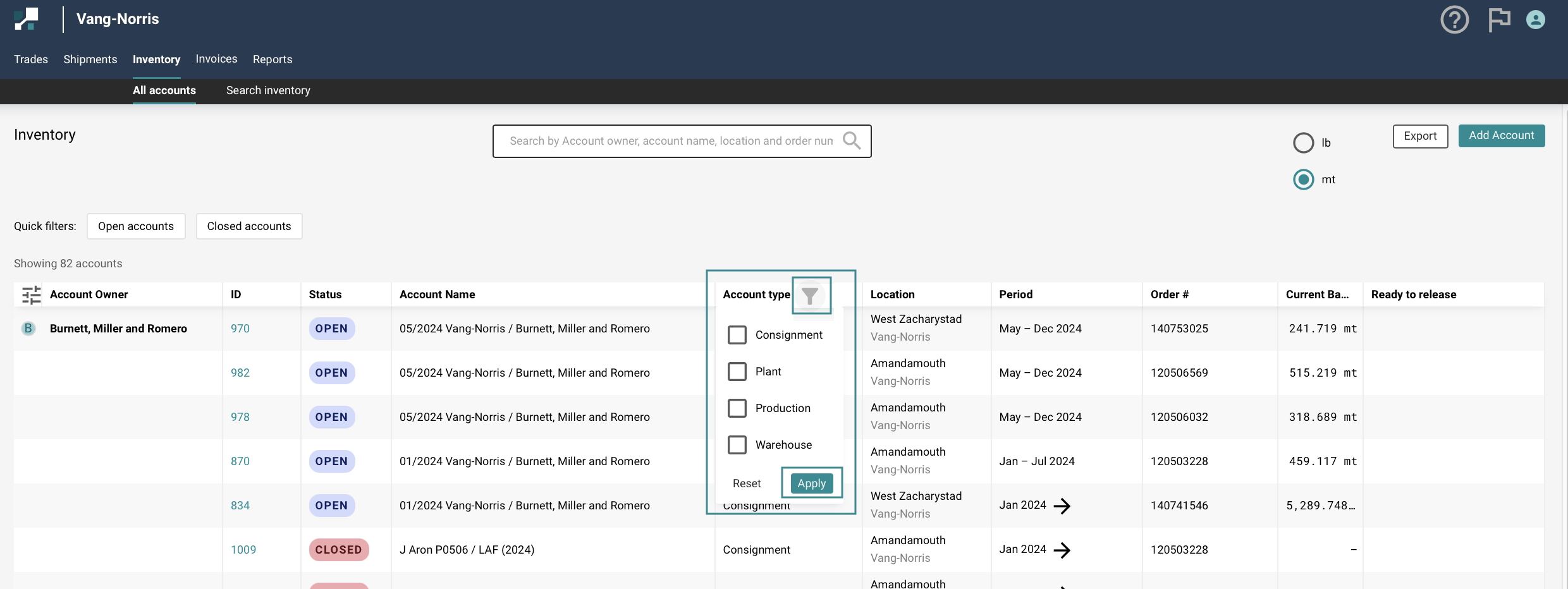Apply the account type filter
The height and width of the screenshot is (589, 1568).
pos(811,483)
